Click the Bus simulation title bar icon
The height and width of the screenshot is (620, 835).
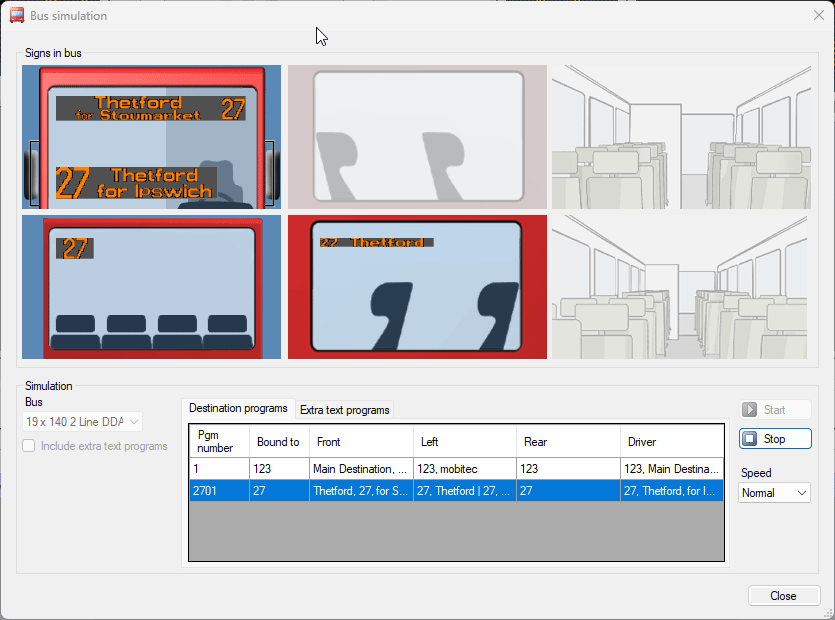pyautogui.click(x=16, y=16)
